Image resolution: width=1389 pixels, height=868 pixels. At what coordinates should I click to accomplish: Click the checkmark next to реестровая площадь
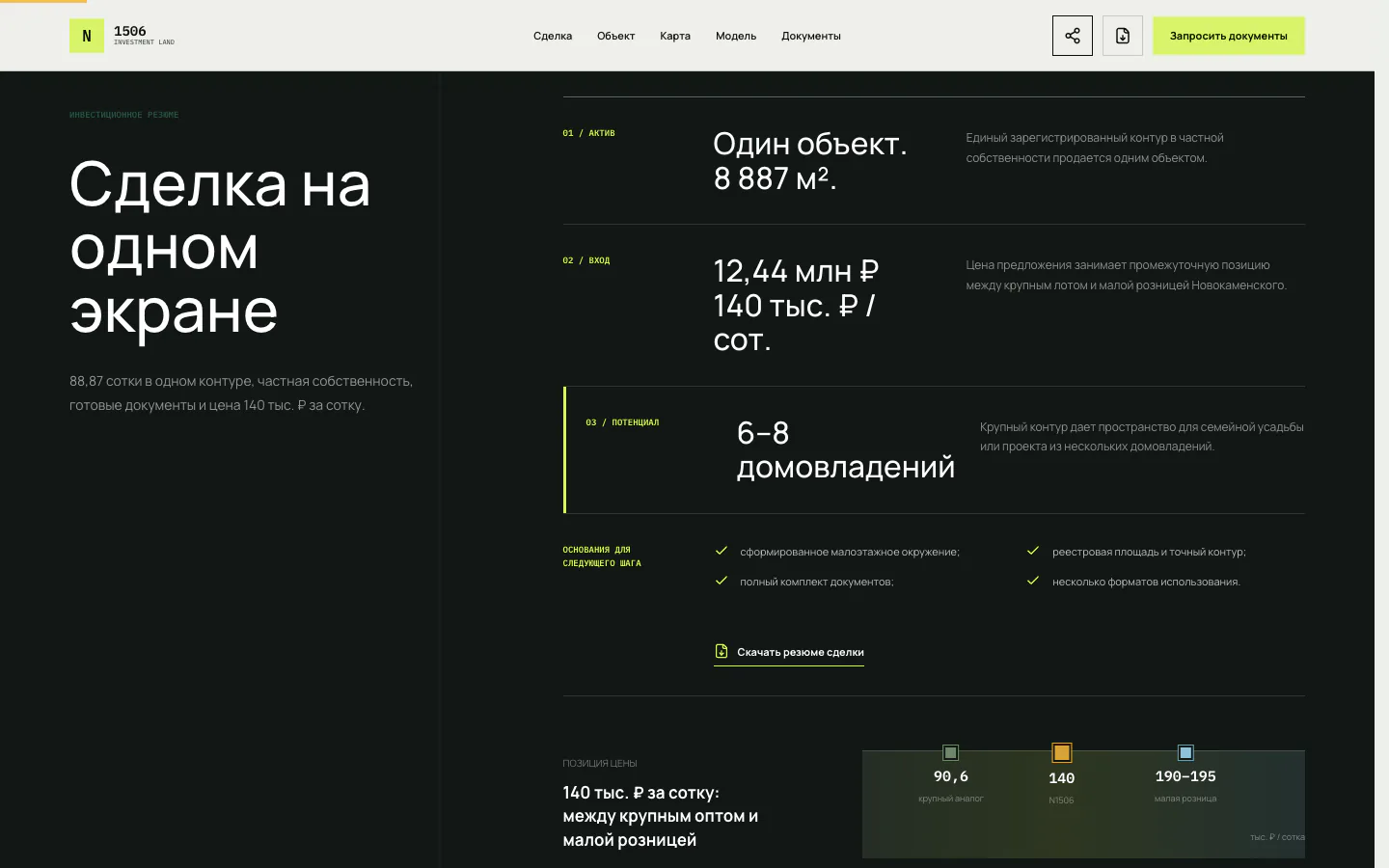click(x=1033, y=551)
